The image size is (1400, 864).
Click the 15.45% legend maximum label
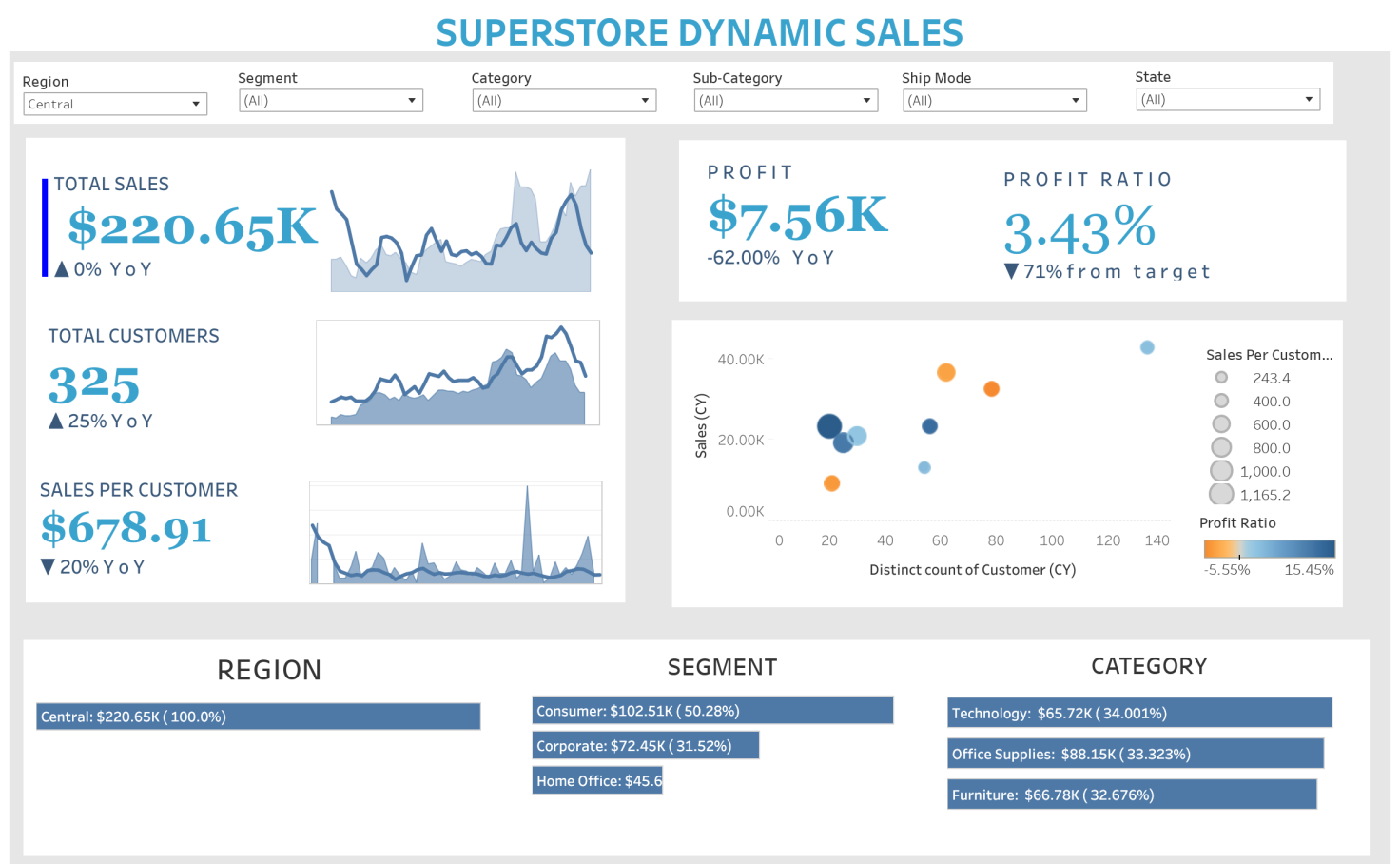click(x=1309, y=570)
